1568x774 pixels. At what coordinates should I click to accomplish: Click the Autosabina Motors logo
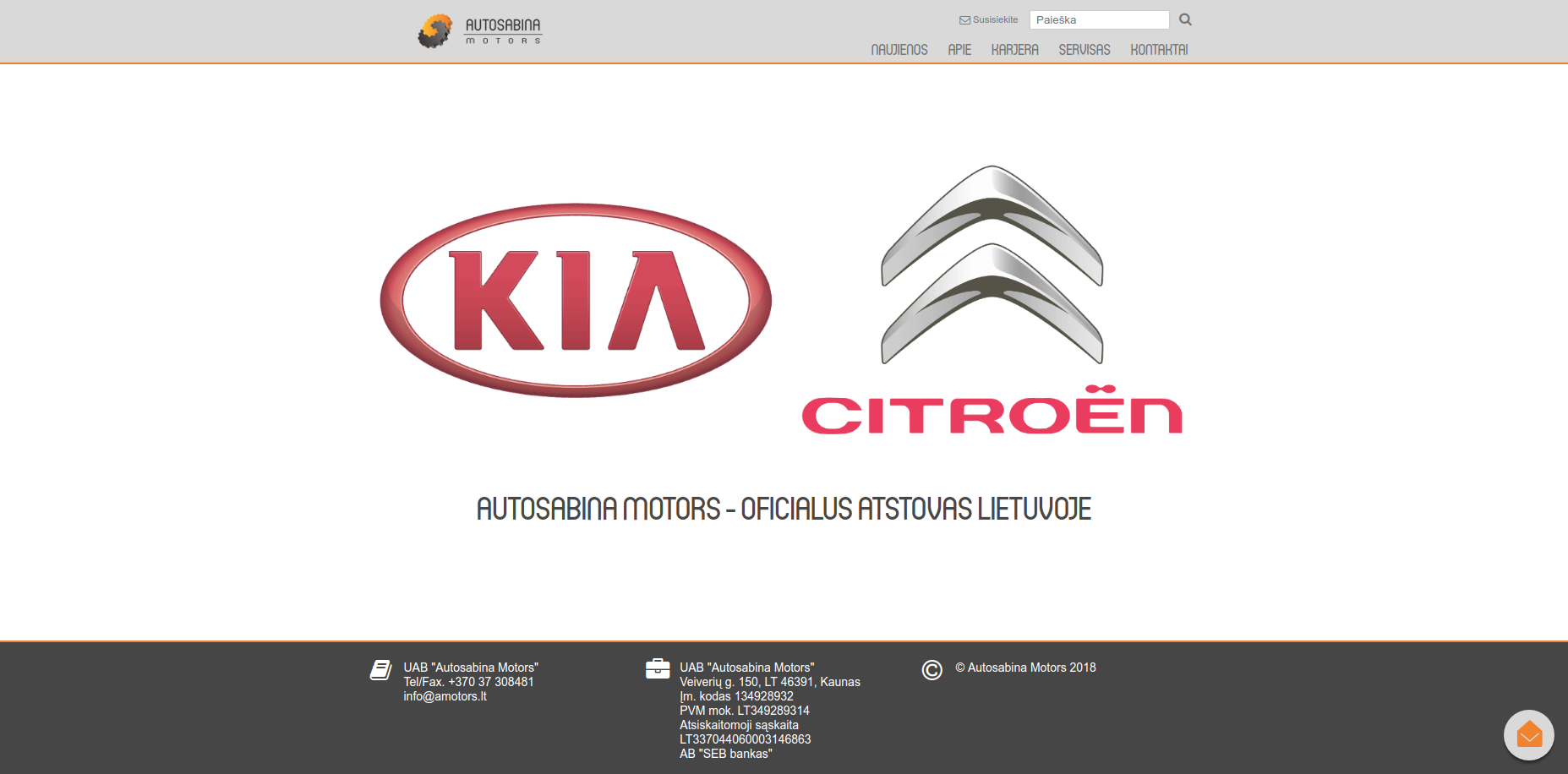click(x=479, y=30)
